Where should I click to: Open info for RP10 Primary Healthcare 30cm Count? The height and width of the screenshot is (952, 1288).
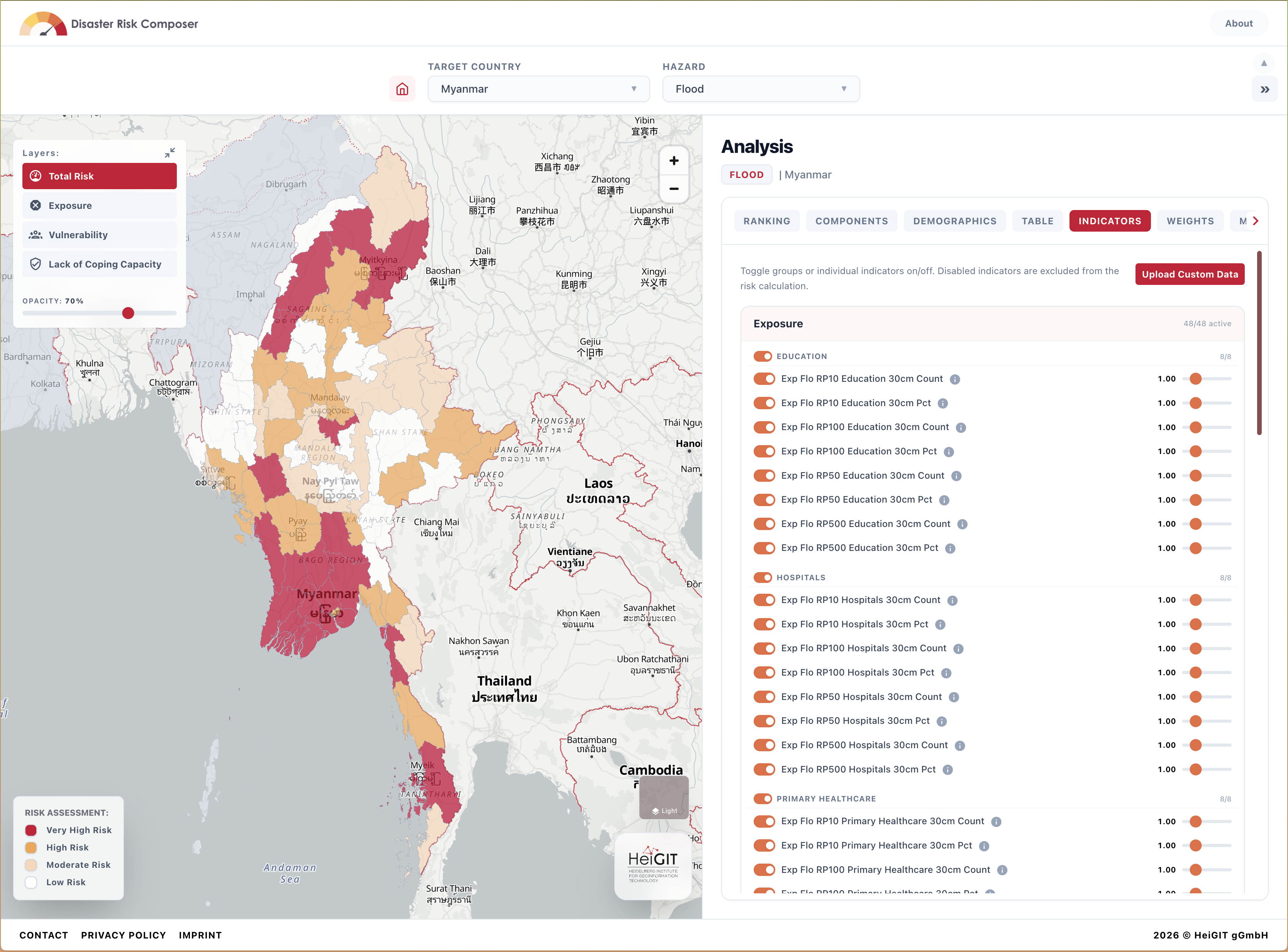996,822
